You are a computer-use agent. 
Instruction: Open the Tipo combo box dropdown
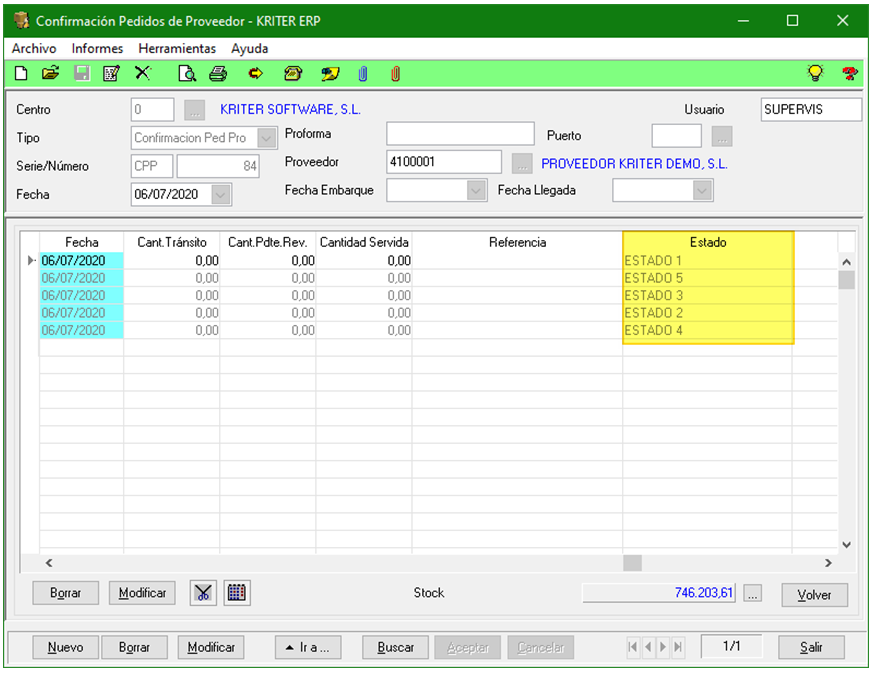[x=267, y=138]
